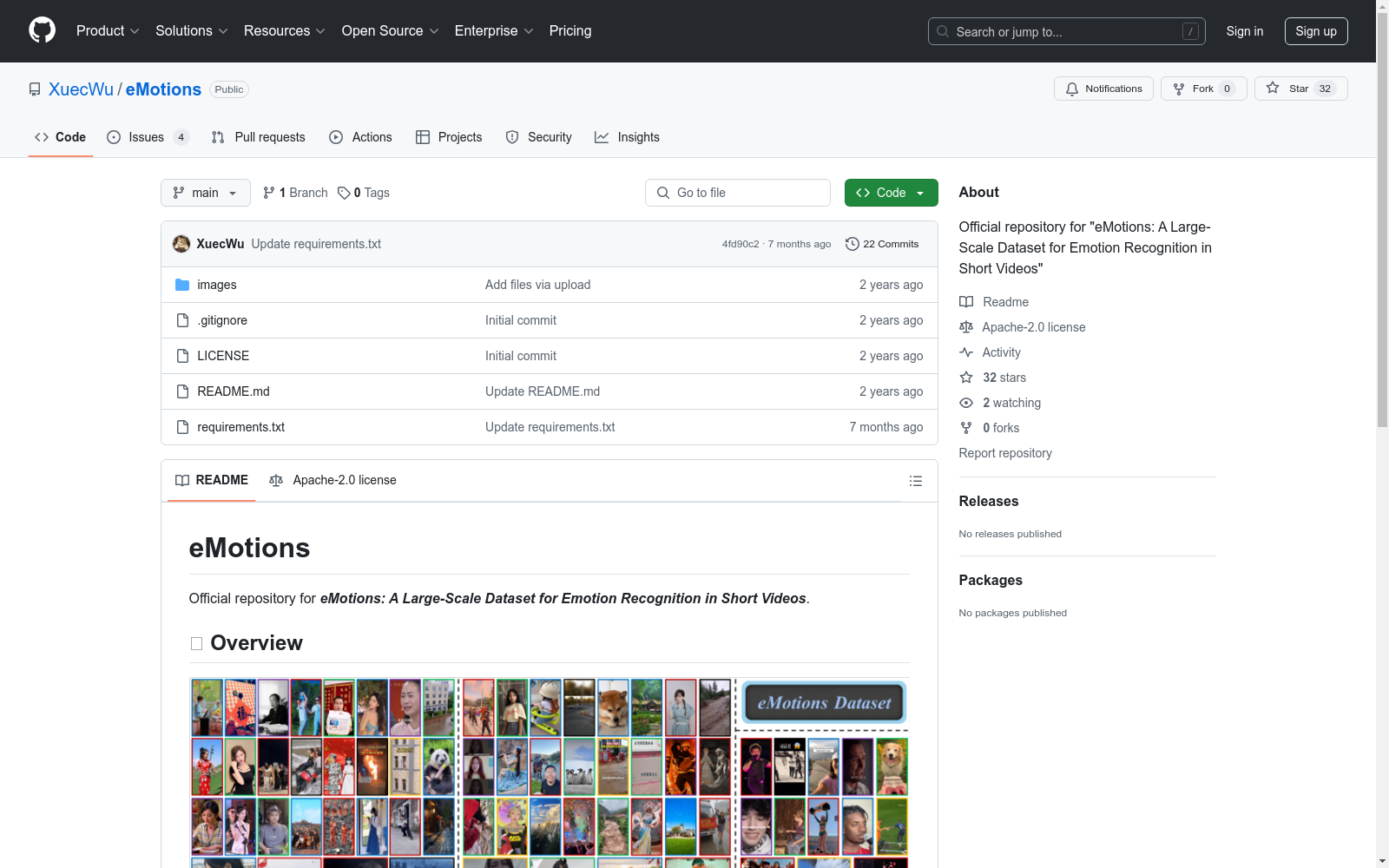Screen dimensions: 1389x868
Task: Click inside the Go to file search box
Action: tap(737, 193)
